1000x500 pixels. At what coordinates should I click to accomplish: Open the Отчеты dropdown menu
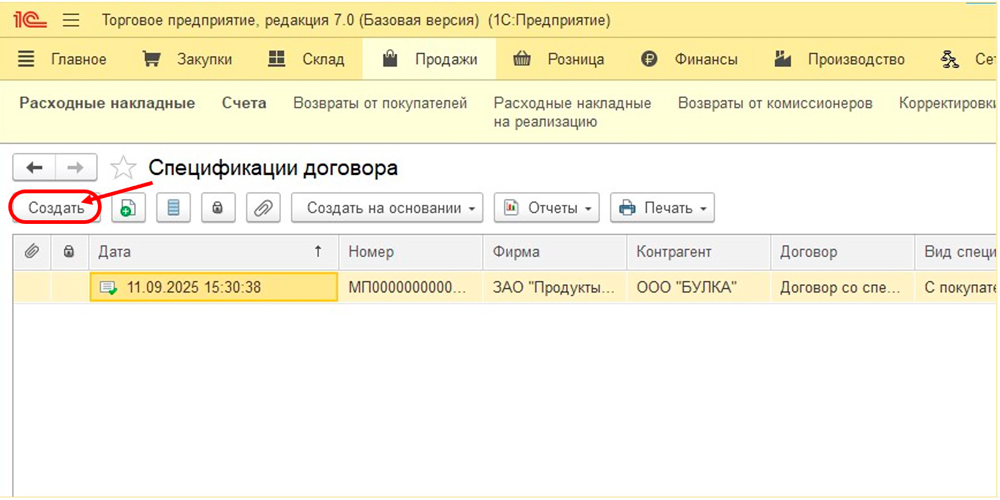coord(546,208)
